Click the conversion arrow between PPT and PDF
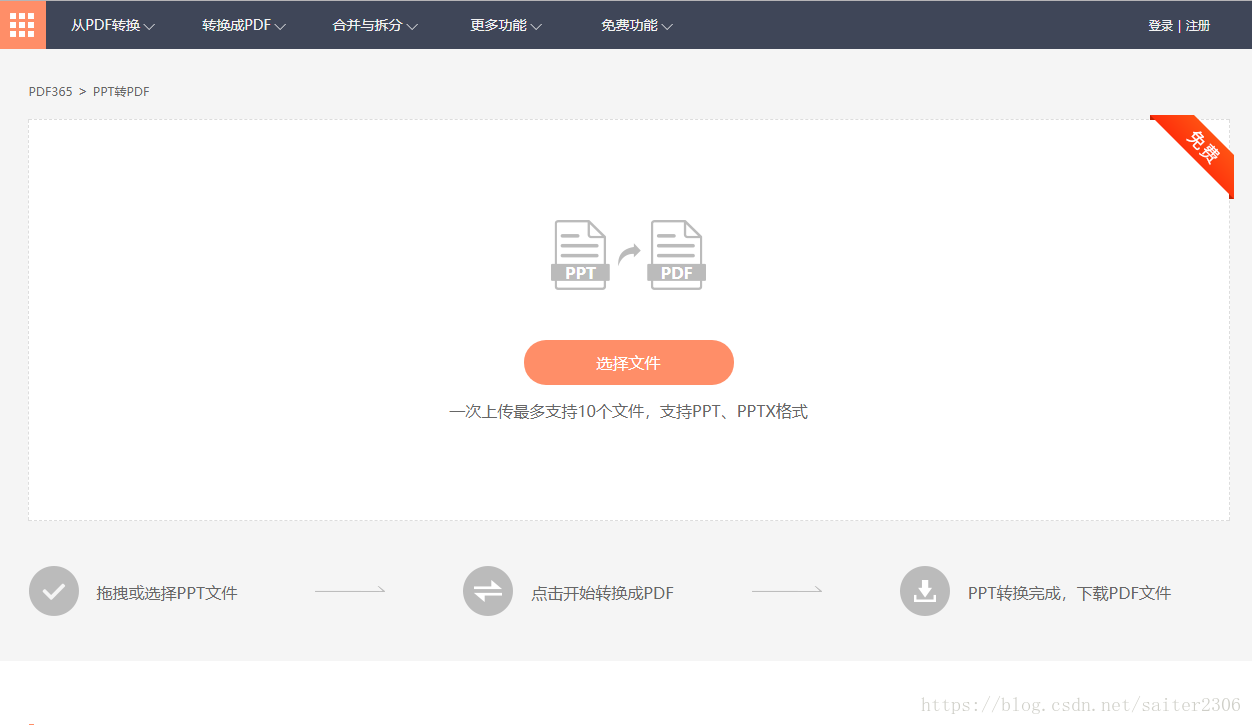 pos(629,254)
